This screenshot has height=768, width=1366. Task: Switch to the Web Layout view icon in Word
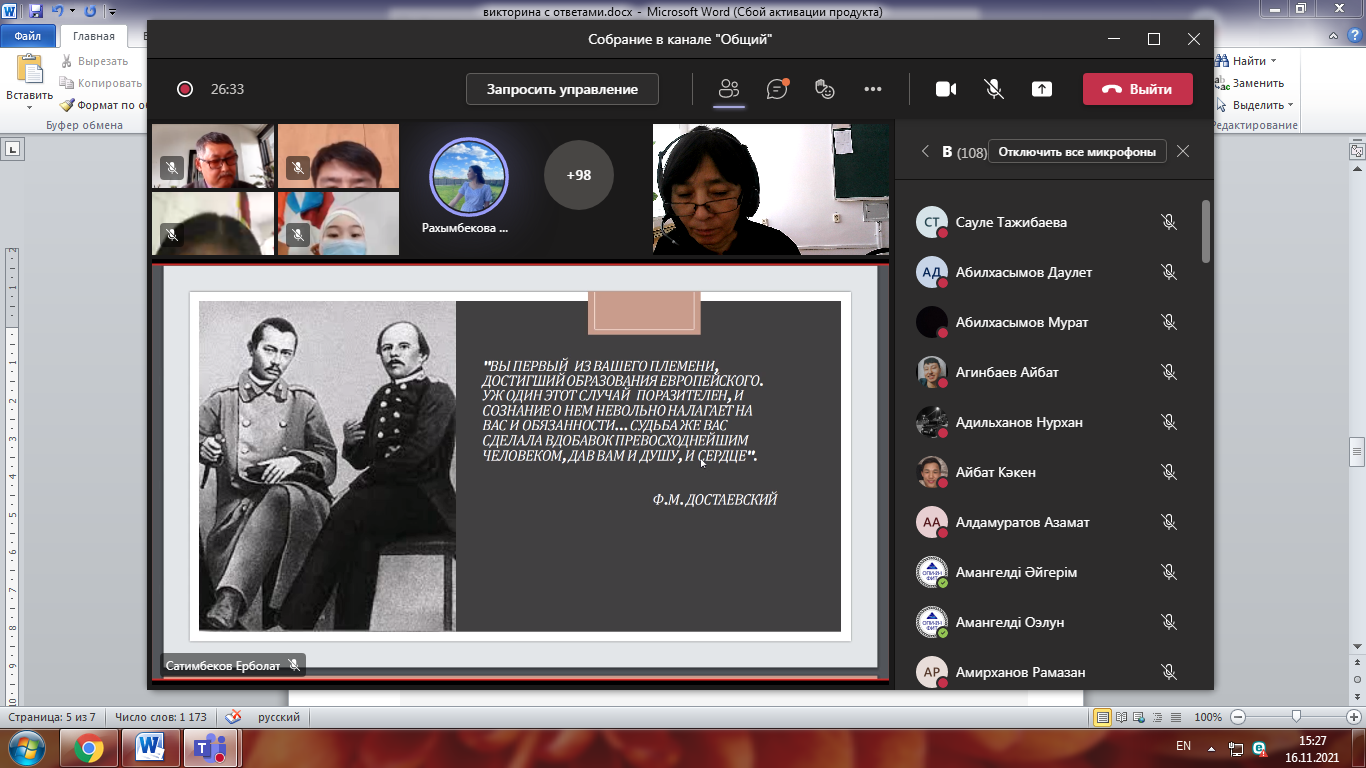click(x=1137, y=717)
